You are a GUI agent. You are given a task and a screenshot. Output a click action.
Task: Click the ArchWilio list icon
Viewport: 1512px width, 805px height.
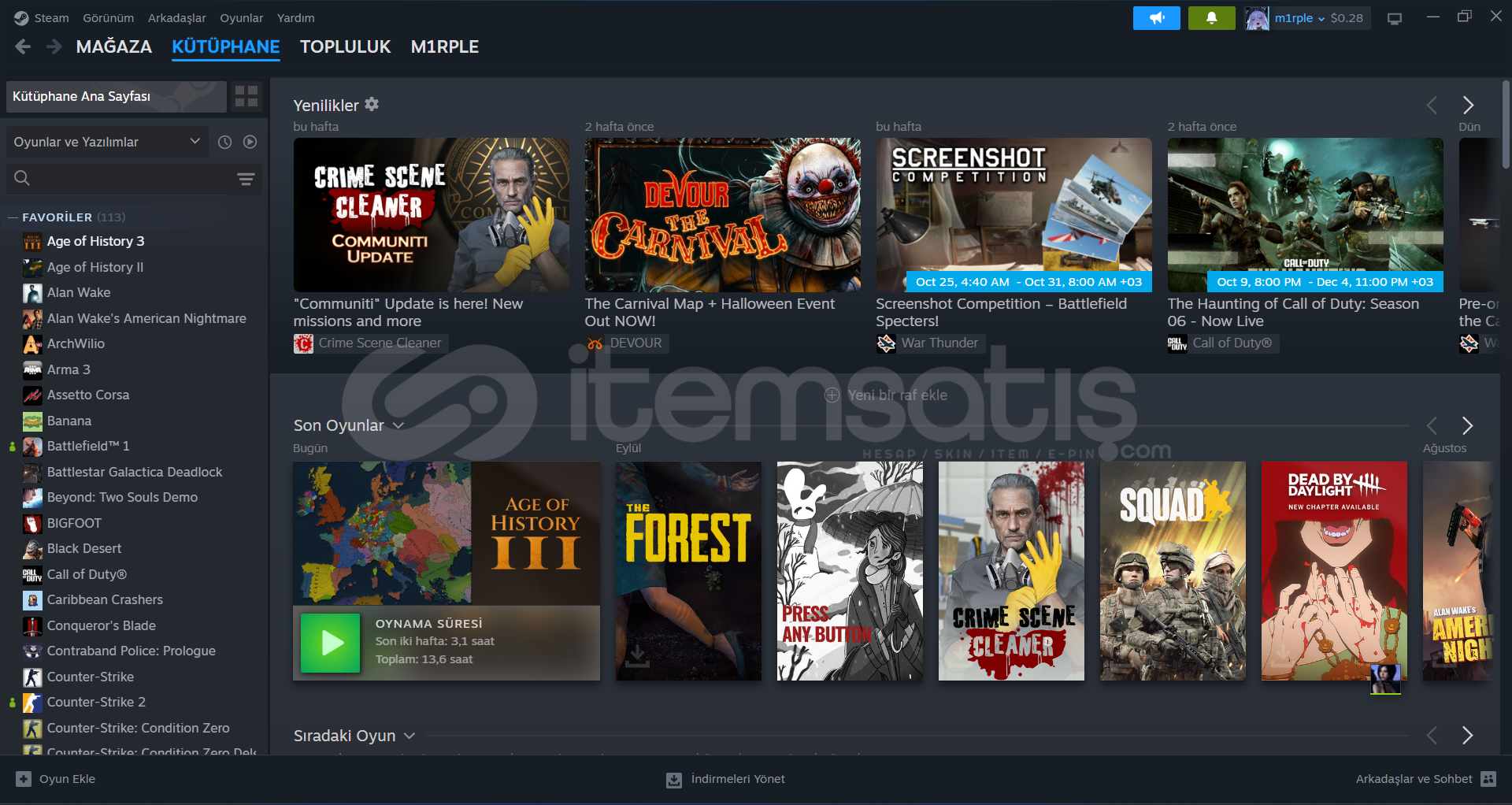(x=32, y=344)
